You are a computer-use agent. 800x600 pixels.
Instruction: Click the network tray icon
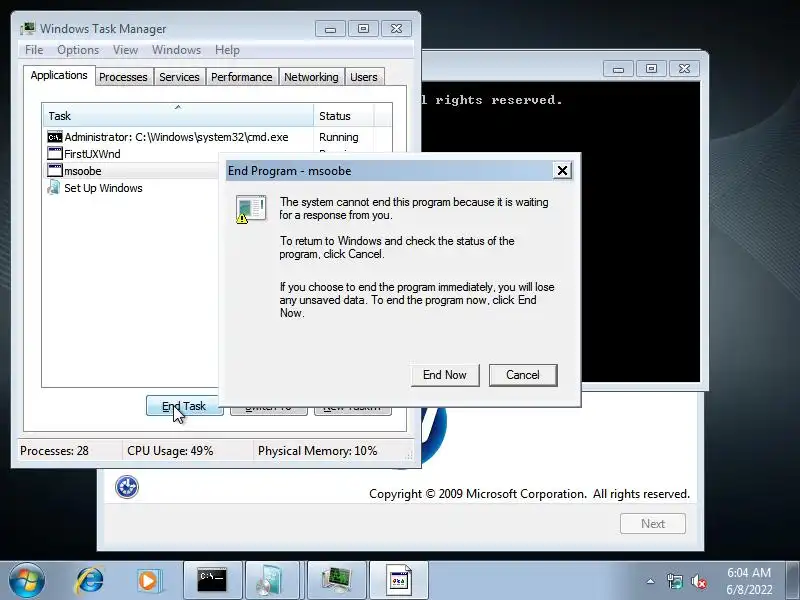pyautogui.click(x=674, y=581)
